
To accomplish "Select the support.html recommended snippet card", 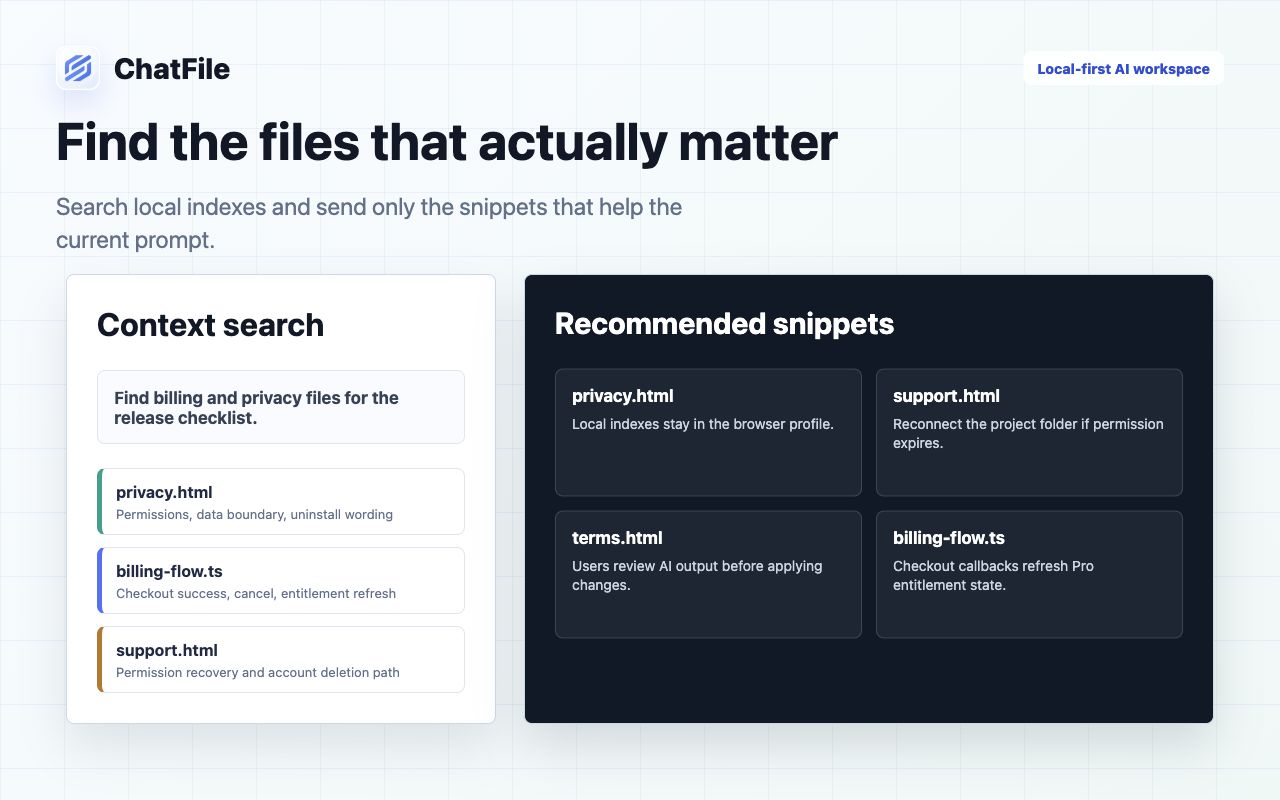I will (1029, 433).
